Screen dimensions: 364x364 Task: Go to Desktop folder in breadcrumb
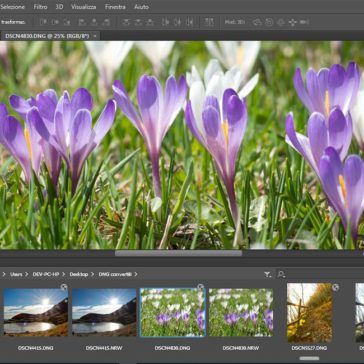(79, 274)
